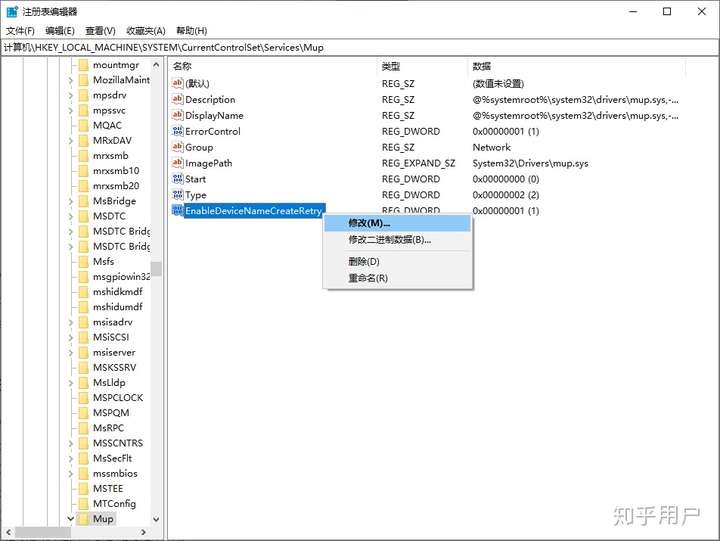Maximize the Registry Editor window
Screen dimensions: 720x541
(x=667, y=11)
